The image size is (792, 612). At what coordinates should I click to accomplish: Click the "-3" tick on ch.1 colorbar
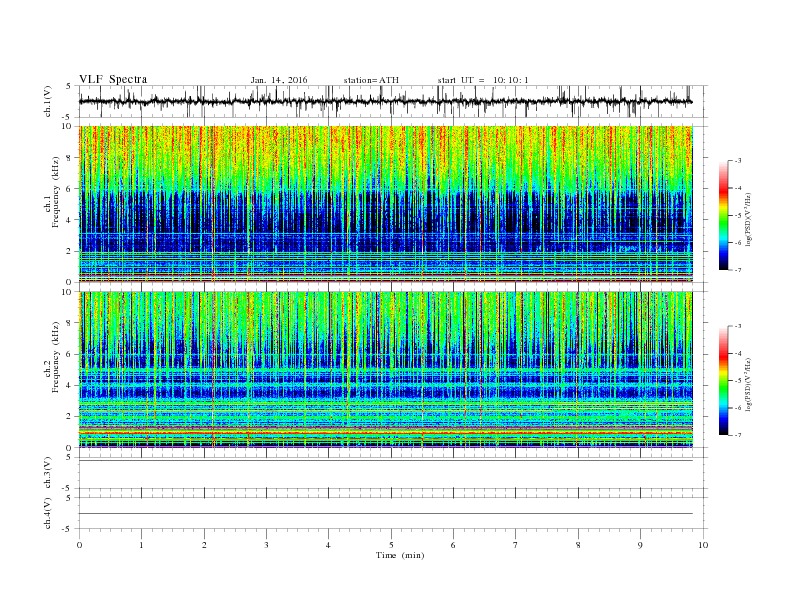click(738, 161)
